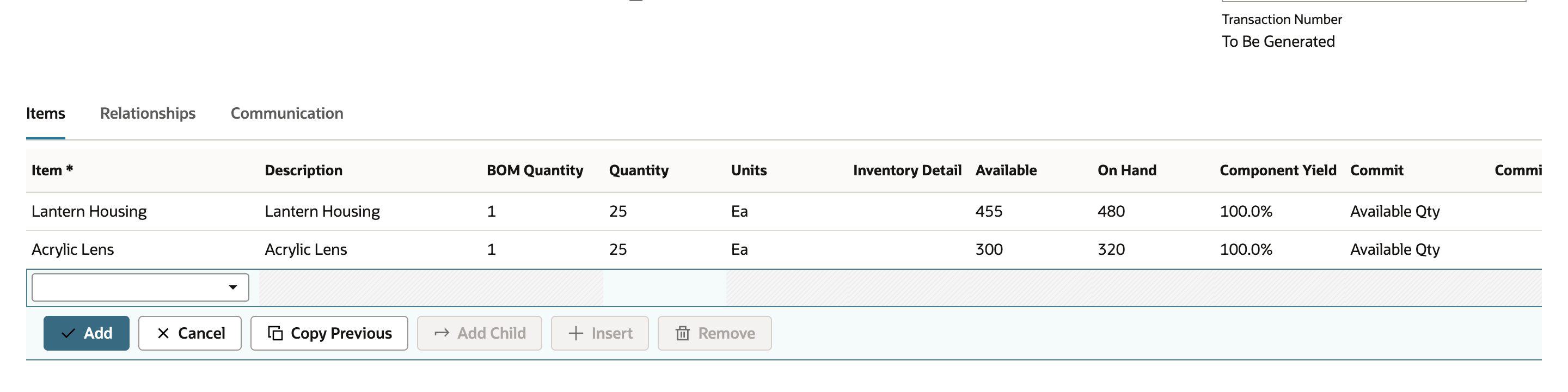Click the BOM Quantity column header

pos(535,170)
